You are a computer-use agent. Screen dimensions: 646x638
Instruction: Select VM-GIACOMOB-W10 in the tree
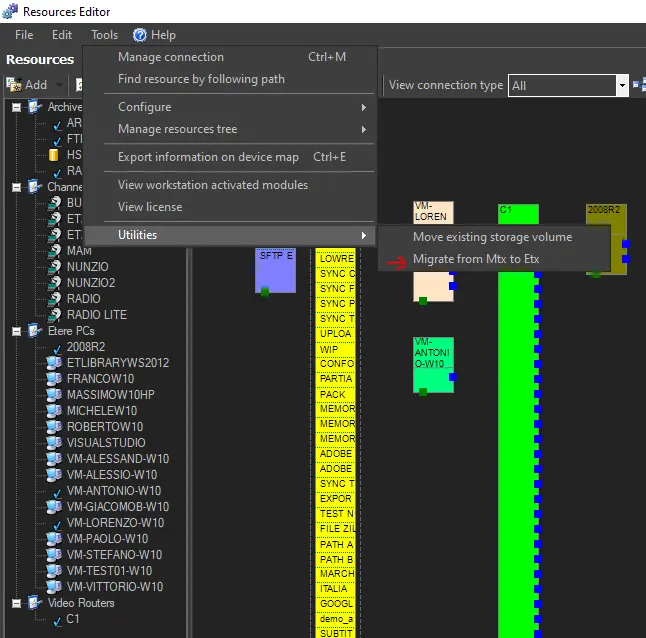117,507
